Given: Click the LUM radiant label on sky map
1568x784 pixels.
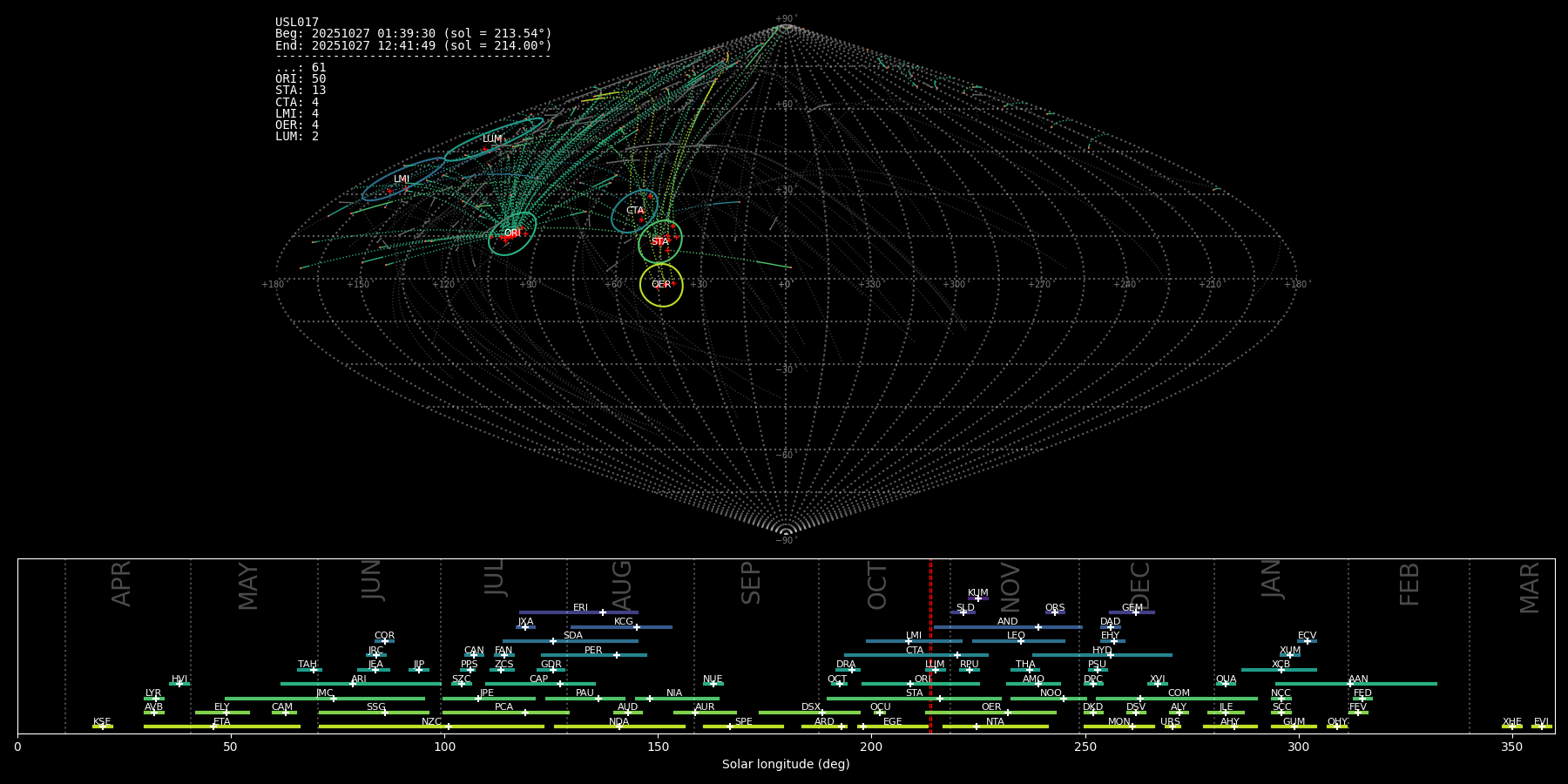Looking at the screenshot, I should (492, 139).
